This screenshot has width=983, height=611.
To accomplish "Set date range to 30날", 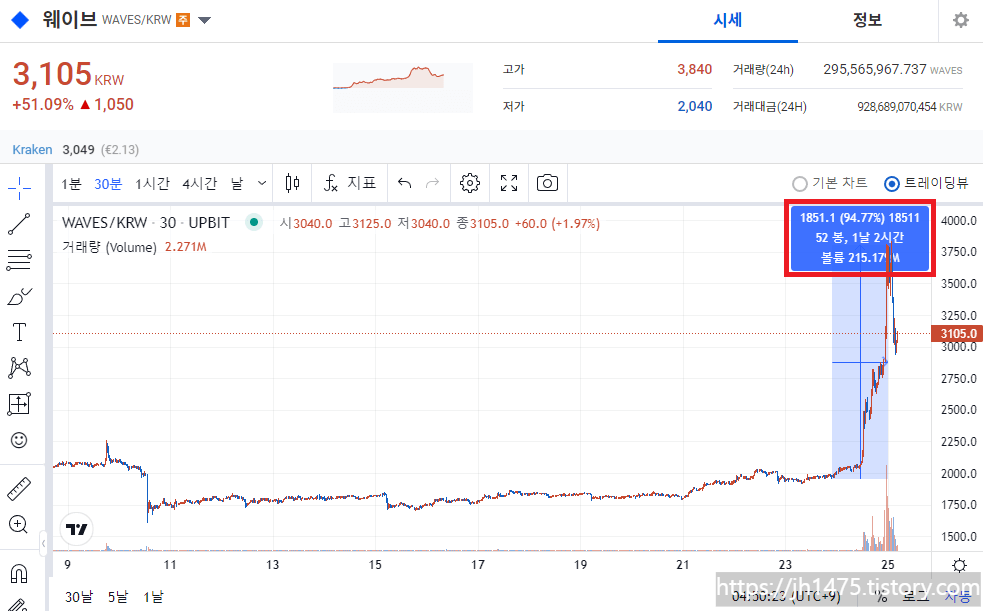I will (x=79, y=597).
